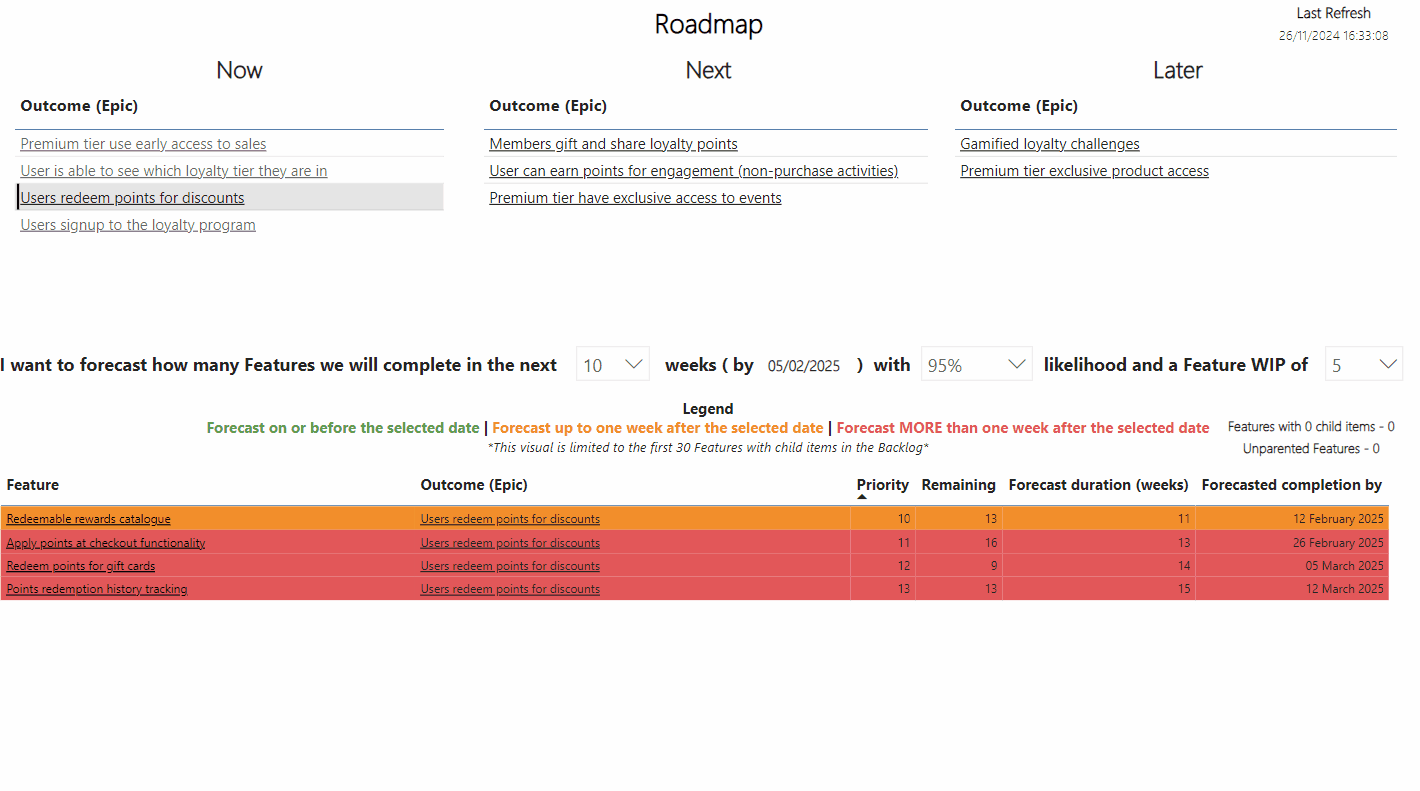Screen dimensions: 1420x791
Task: Open "Users redeem points for discounts" from the table
Action: [x=509, y=518]
